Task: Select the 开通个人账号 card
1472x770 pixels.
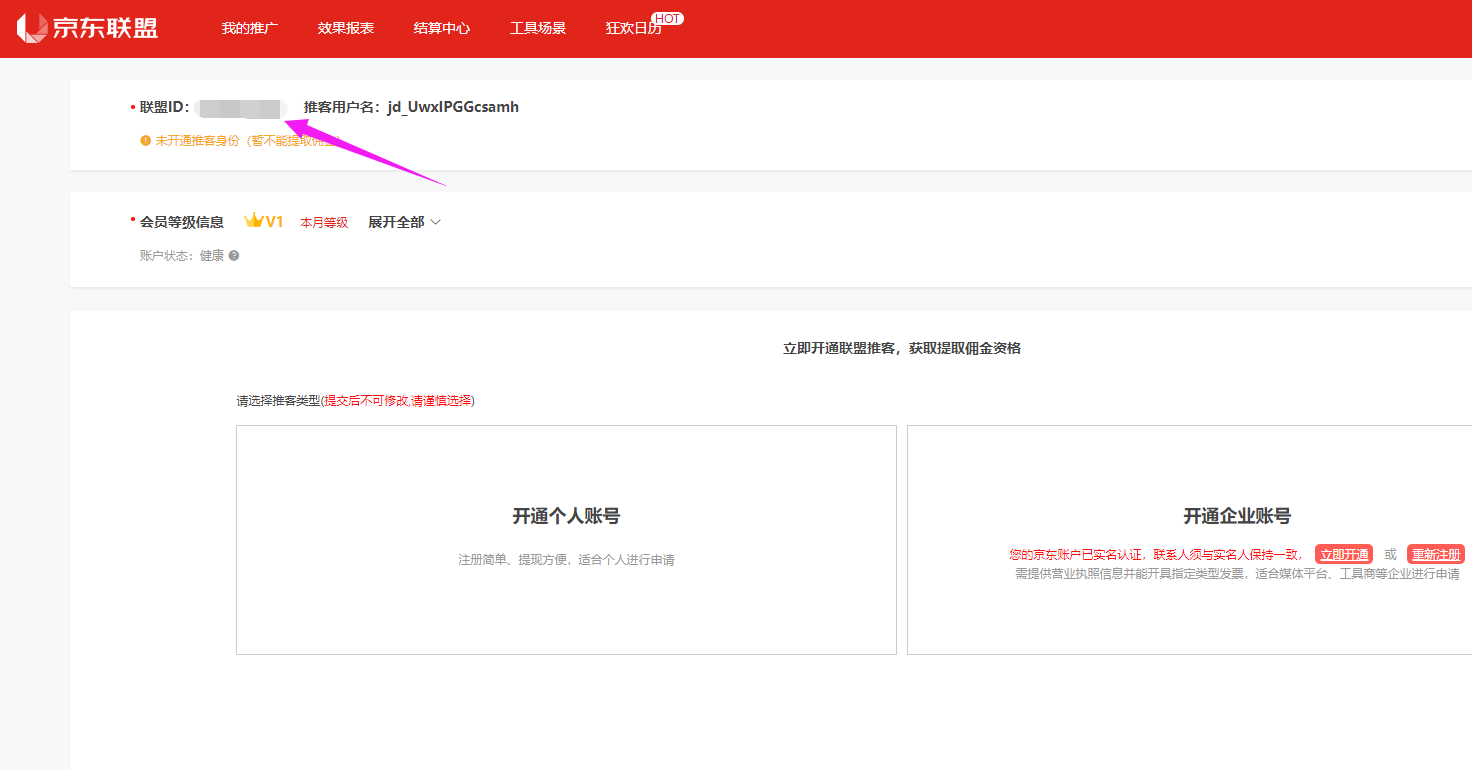Action: click(x=566, y=540)
